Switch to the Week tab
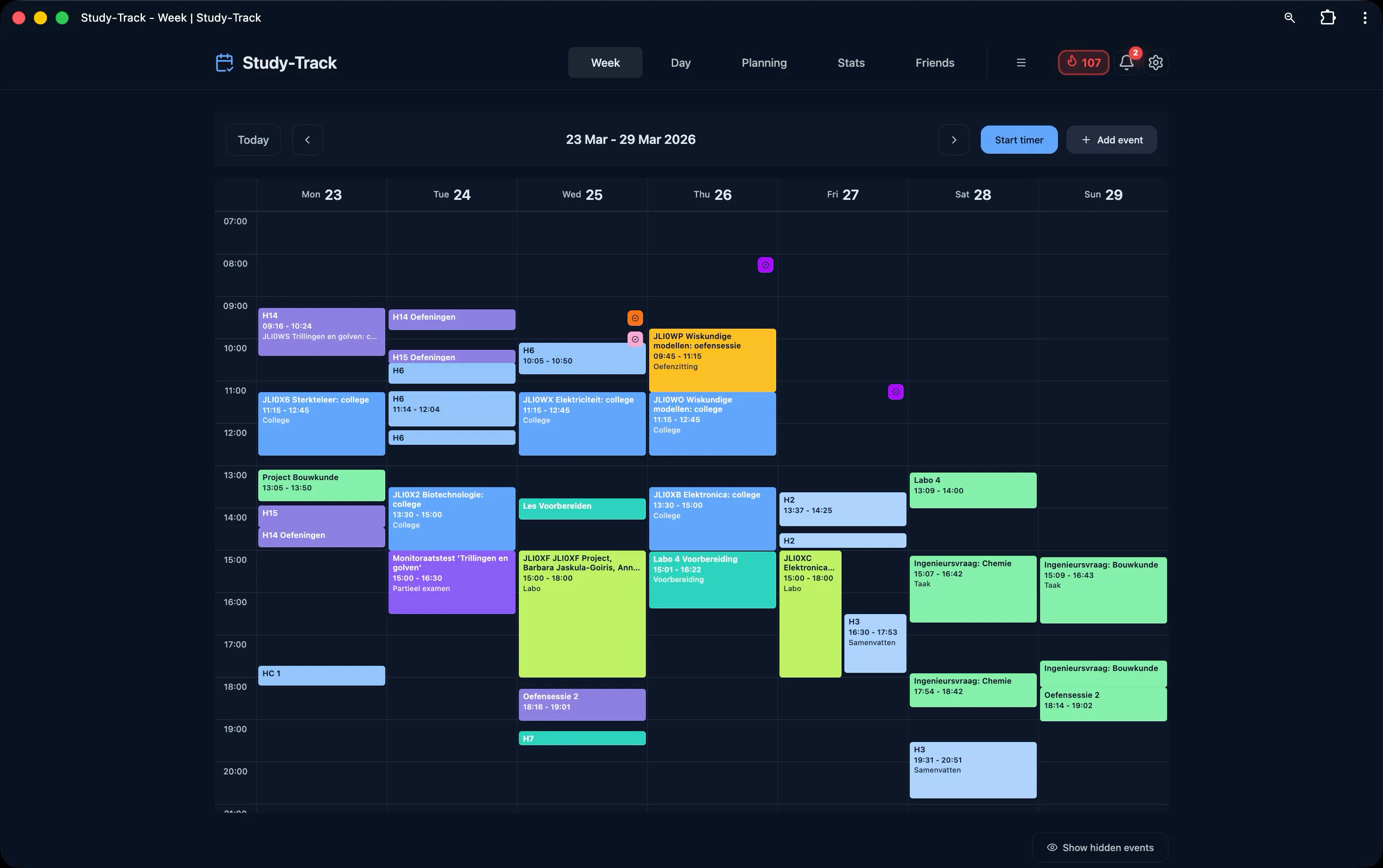This screenshot has width=1383, height=868. (605, 63)
